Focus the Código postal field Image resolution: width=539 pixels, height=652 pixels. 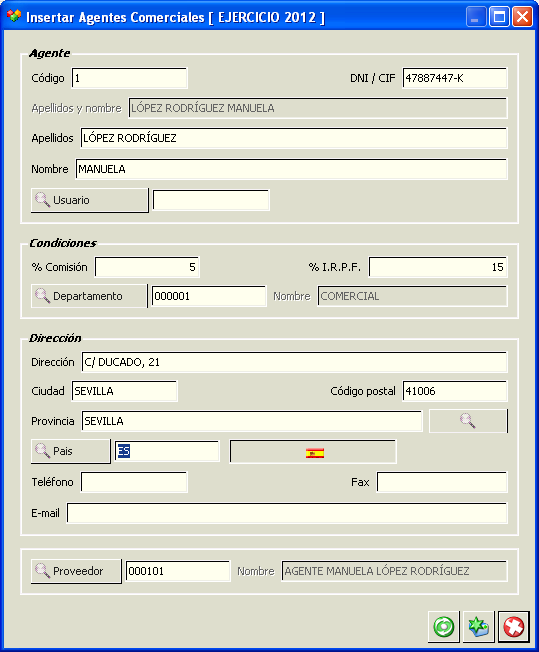tap(455, 391)
